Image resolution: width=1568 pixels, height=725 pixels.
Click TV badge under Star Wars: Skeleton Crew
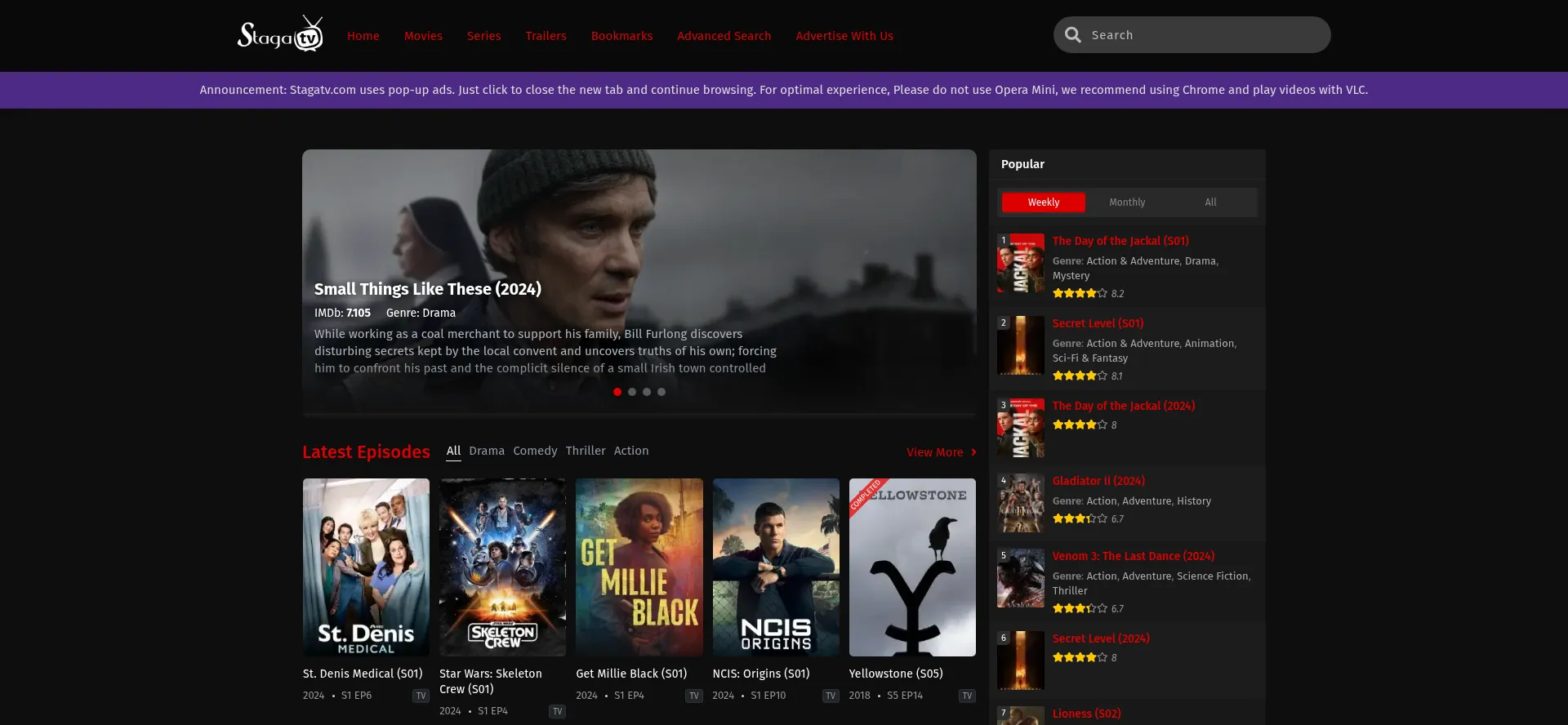[x=557, y=711]
